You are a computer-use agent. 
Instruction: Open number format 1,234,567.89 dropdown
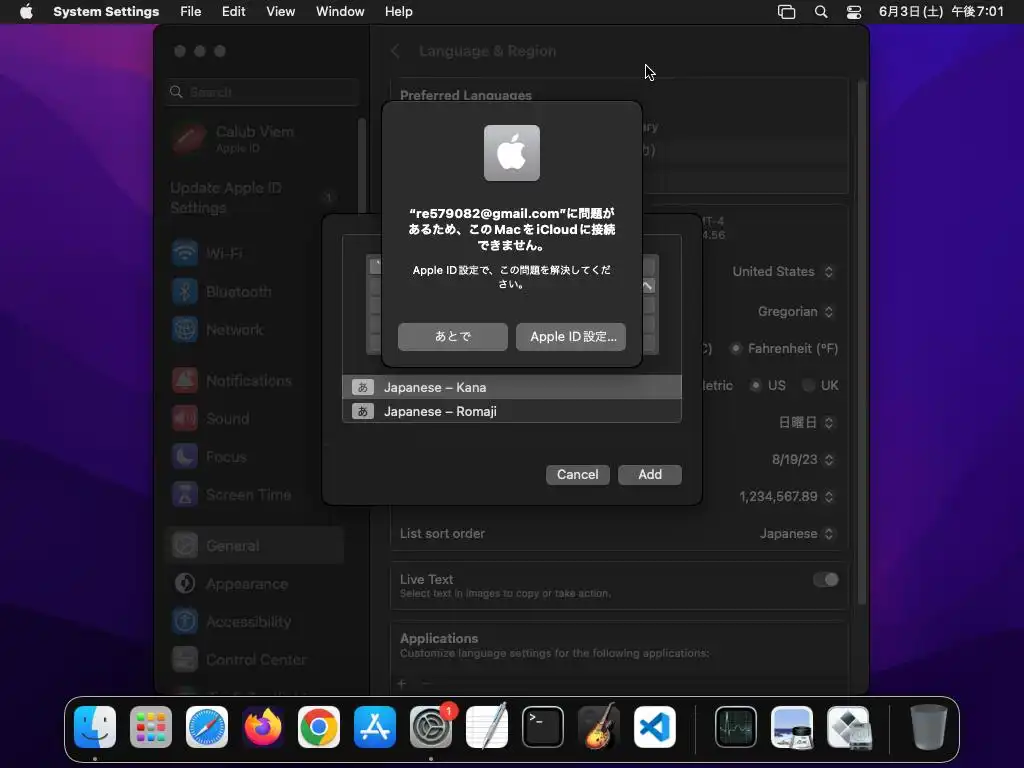[786, 497]
